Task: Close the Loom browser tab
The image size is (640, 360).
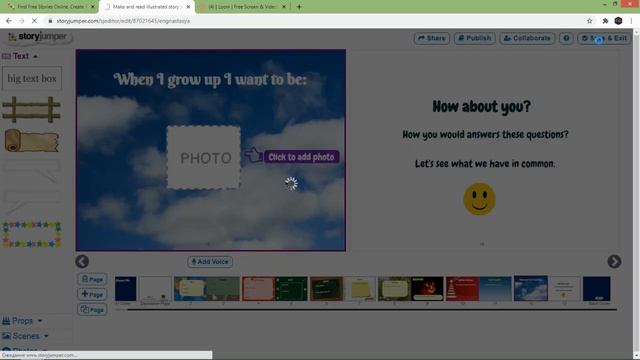Action: [x=284, y=7]
